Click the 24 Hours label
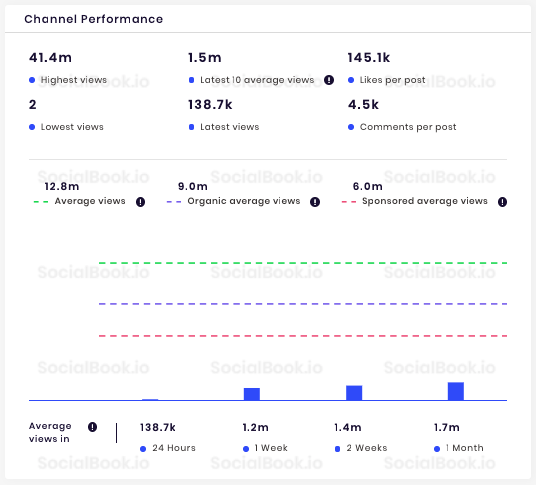The height and width of the screenshot is (485, 536). [174, 448]
